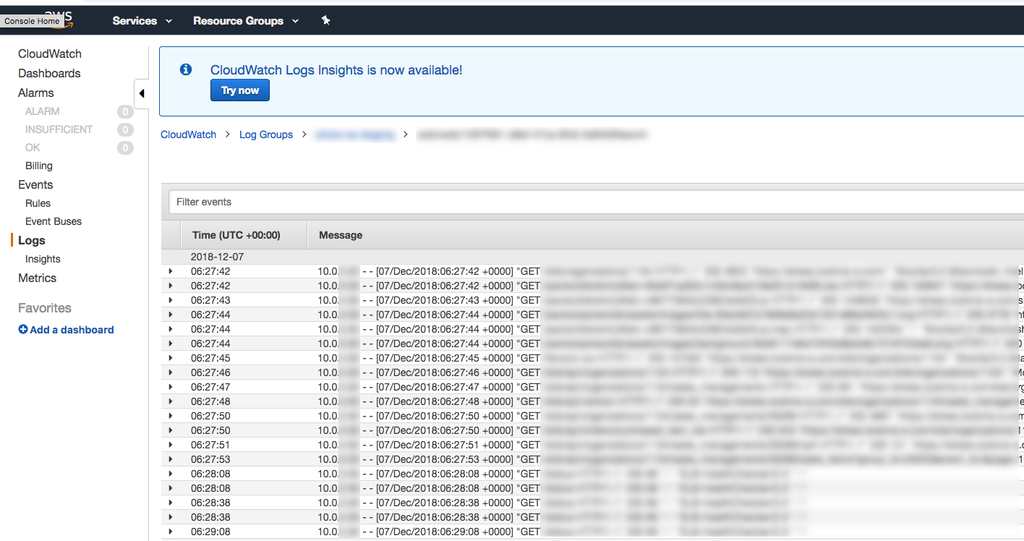
Task: Click the OK count badge showing 0
Action: [x=125, y=148]
